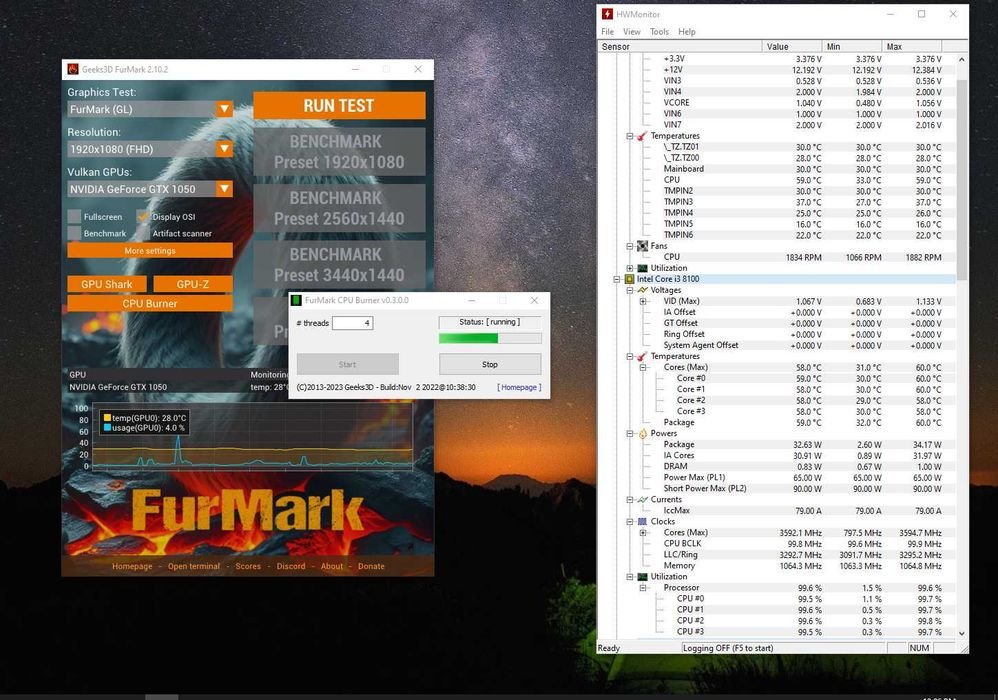The height and width of the screenshot is (700, 998).
Task: Click the thermometer icon above the \_TZ.TZ01 row
Action: point(642,136)
